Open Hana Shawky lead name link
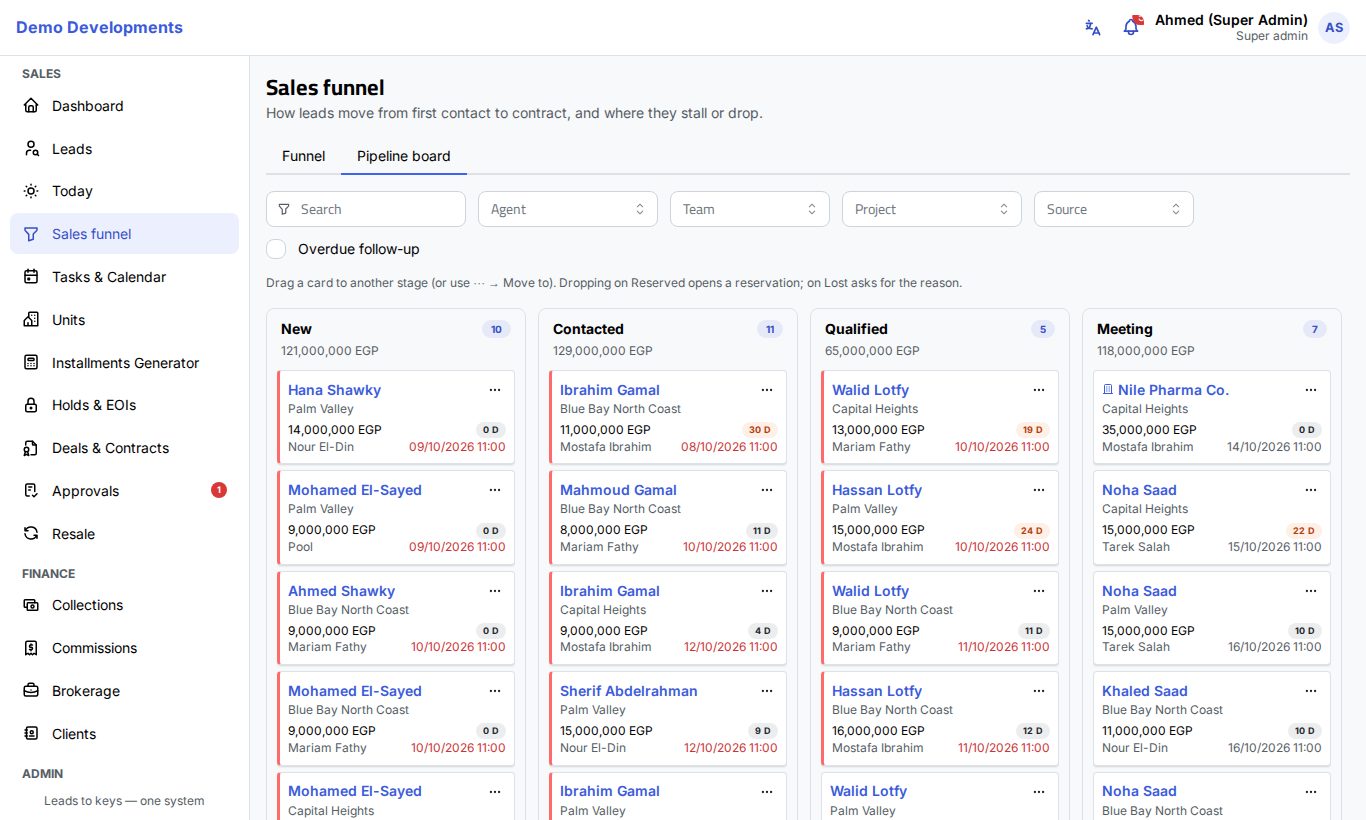 coord(334,390)
